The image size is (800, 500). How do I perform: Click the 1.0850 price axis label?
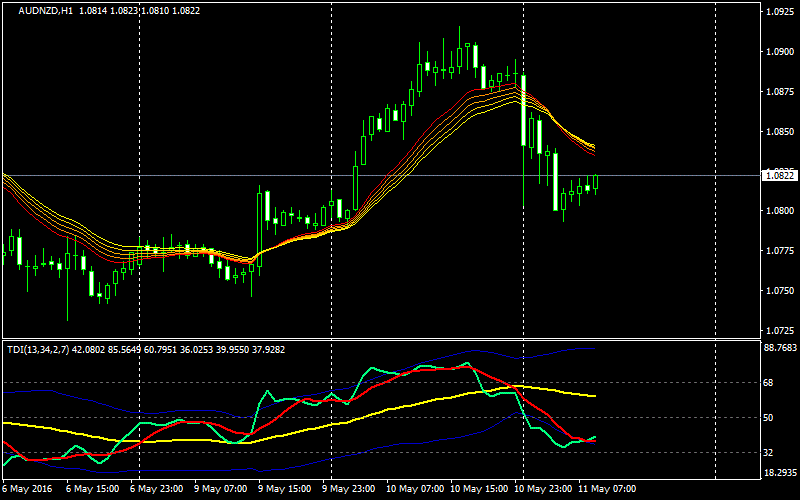pyautogui.click(x=778, y=131)
